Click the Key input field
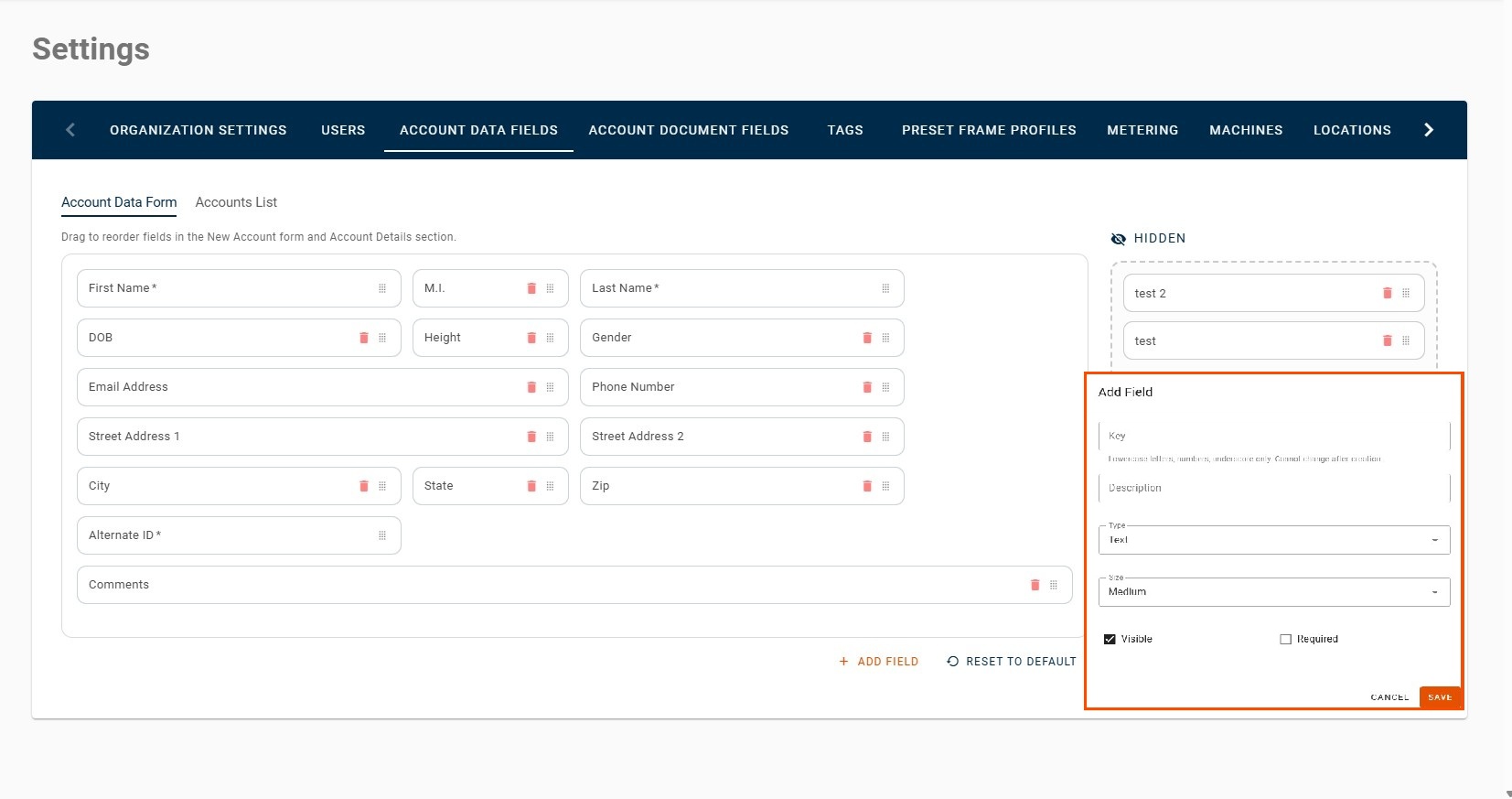The height and width of the screenshot is (799, 1512). tap(1274, 436)
